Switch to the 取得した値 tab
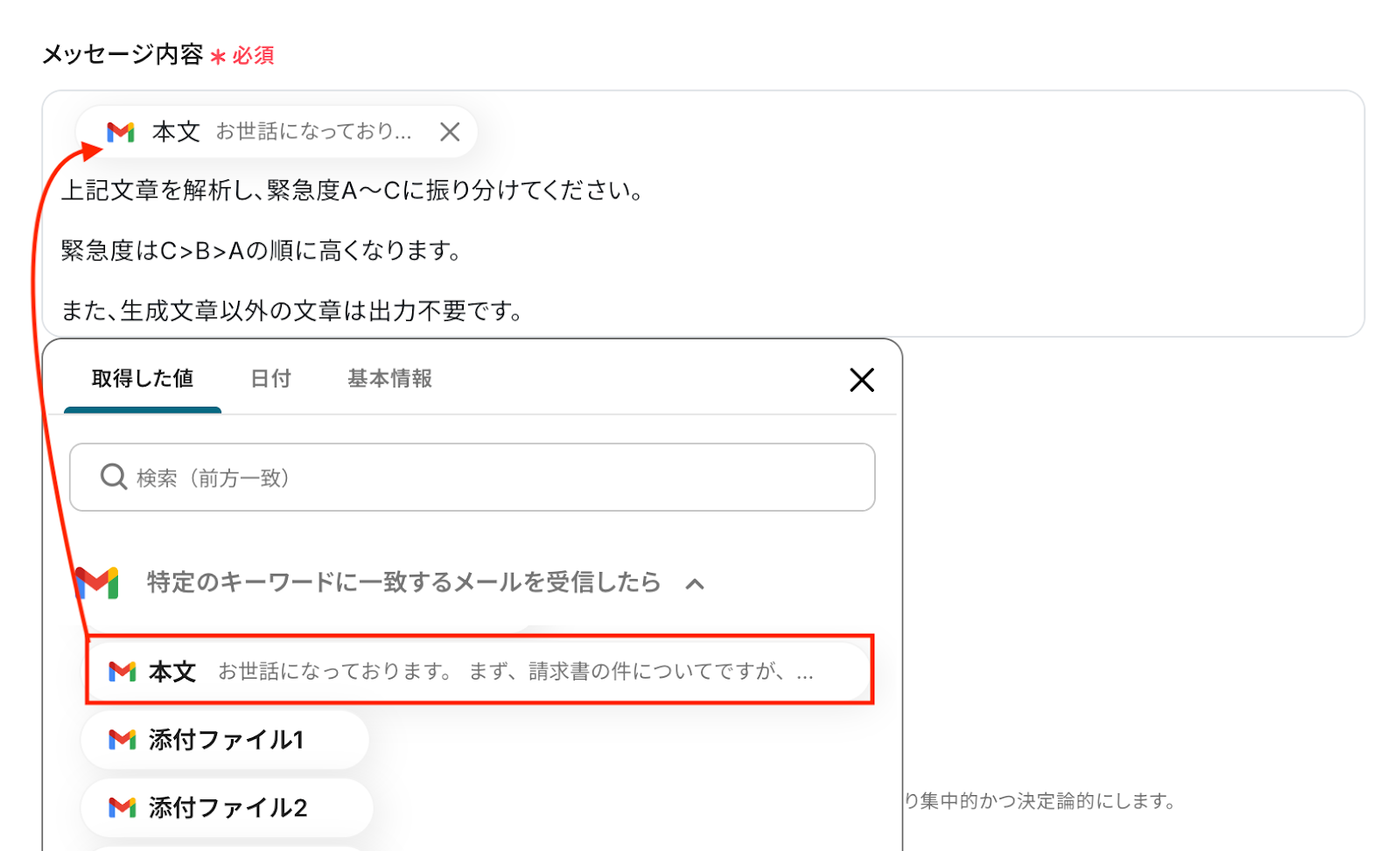This screenshot has height=851, width=1400. 143,379
